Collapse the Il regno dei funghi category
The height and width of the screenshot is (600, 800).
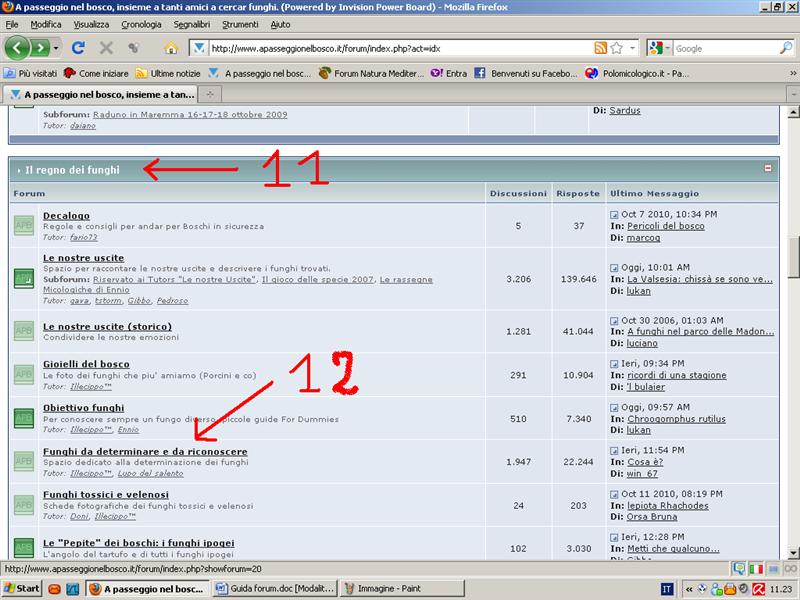(x=768, y=169)
